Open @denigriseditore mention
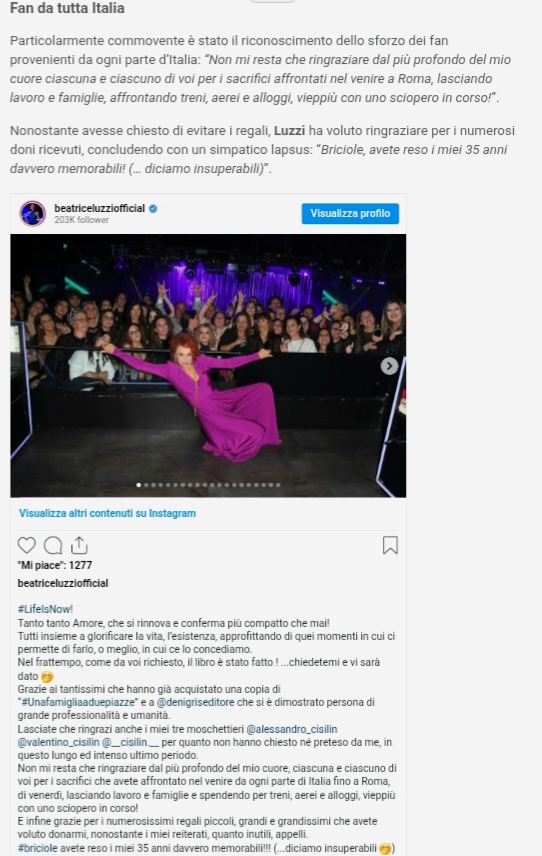542x856 pixels. (196, 703)
